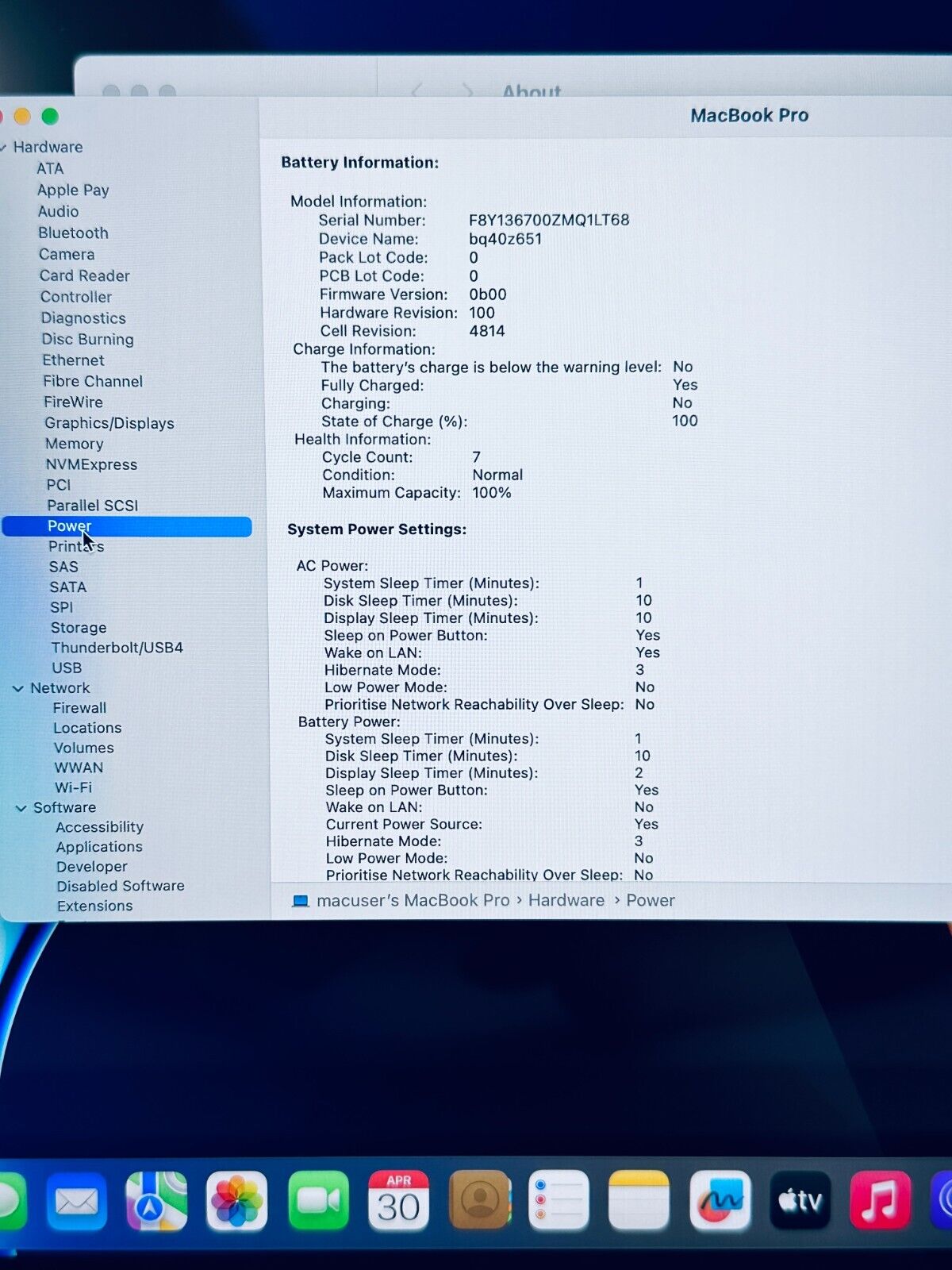This screenshot has height=1270, width=952.
Task: Select PCI in sidebar
Action: (x=59, y=485)
